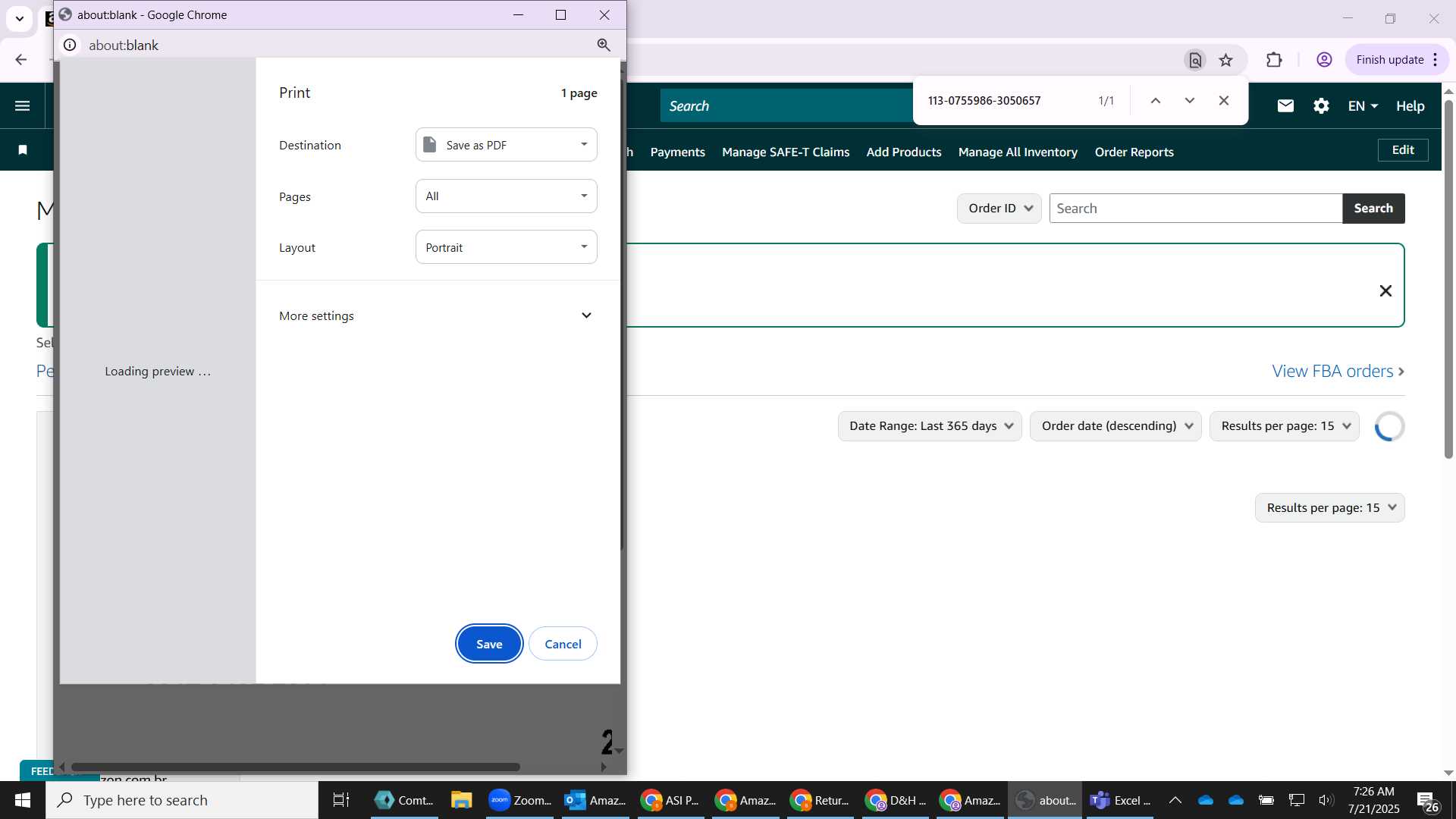Open the Chrome profile avatar icon
The height and width of the screenshot is (819, 1456).
pyautogui.click(x=1324, y=60)
